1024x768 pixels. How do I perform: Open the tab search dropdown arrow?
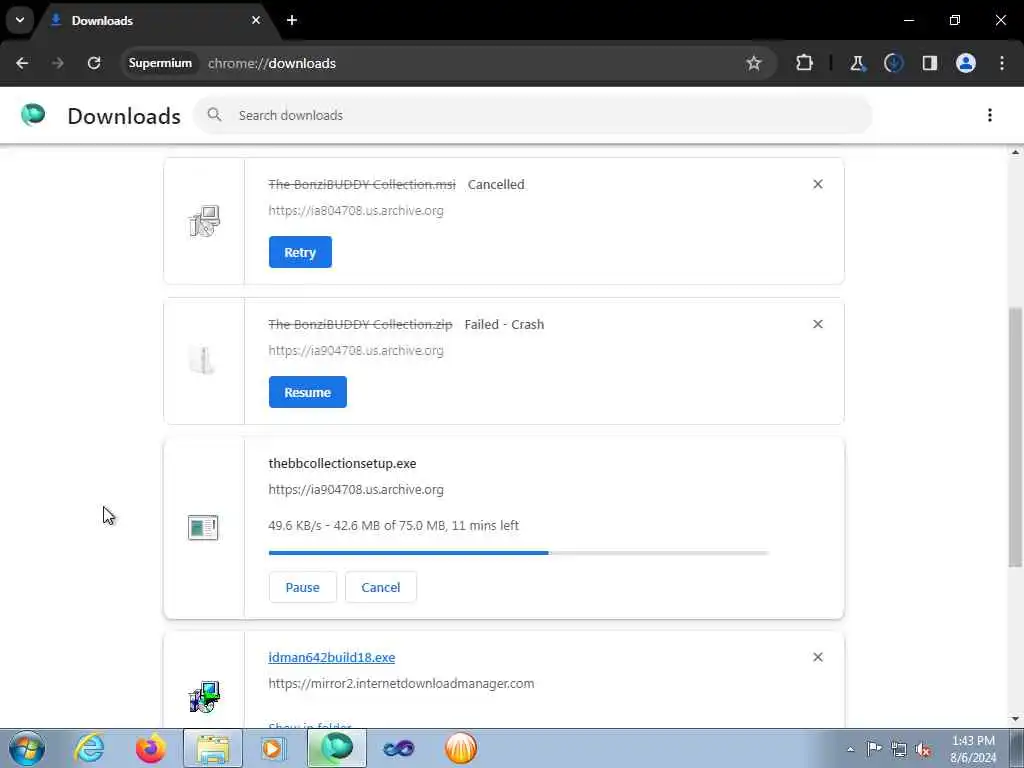click(20, 20)
